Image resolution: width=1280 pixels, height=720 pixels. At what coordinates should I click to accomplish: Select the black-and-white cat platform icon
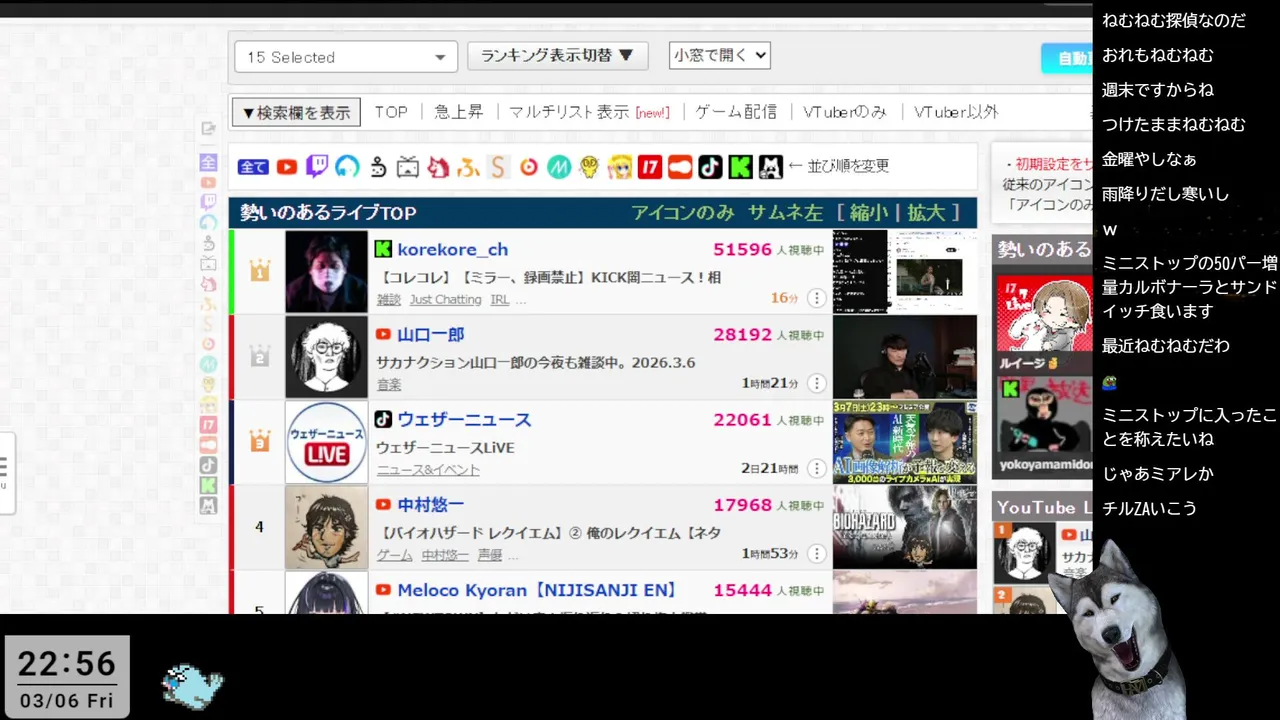pos(770,167)
